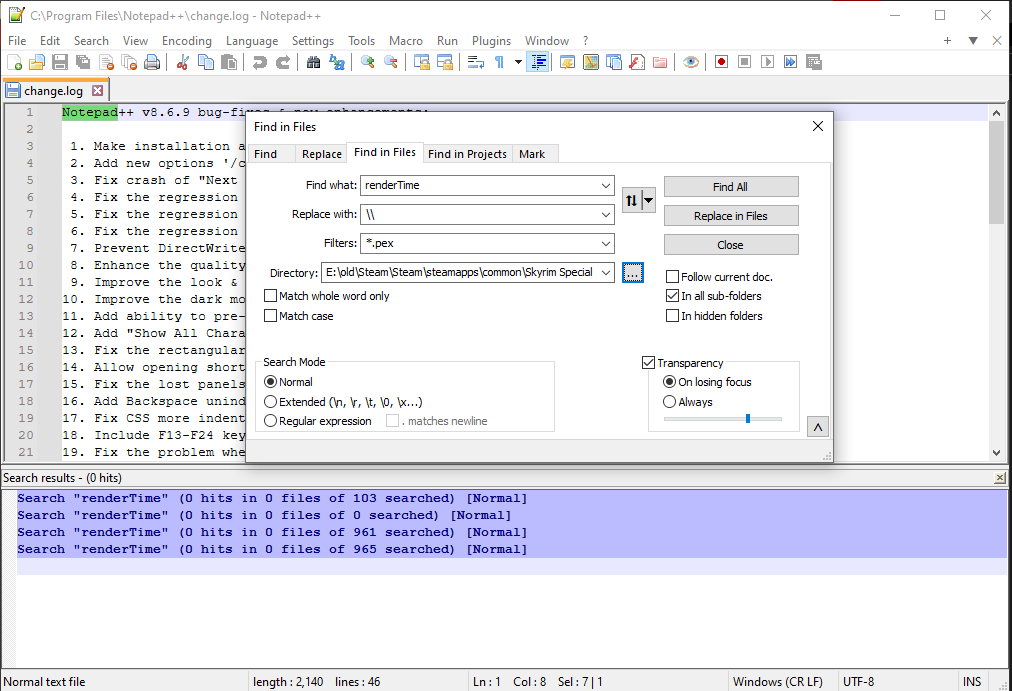Toggle file monitoring eye icon

point(691,62)
